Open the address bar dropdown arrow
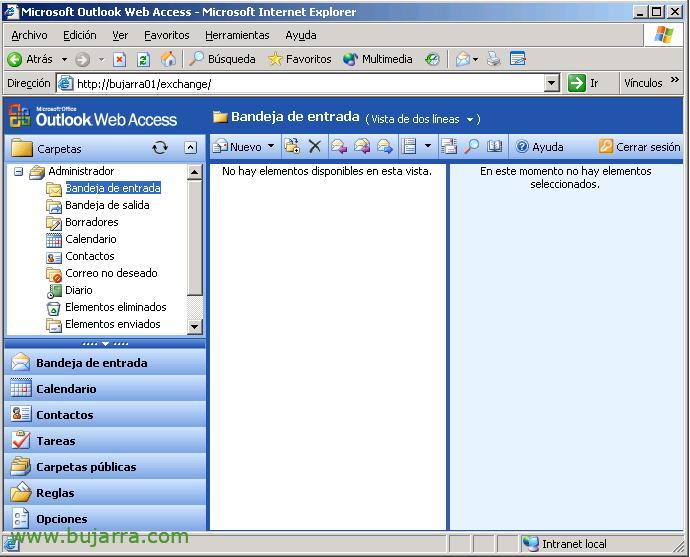 pos(552,83)
